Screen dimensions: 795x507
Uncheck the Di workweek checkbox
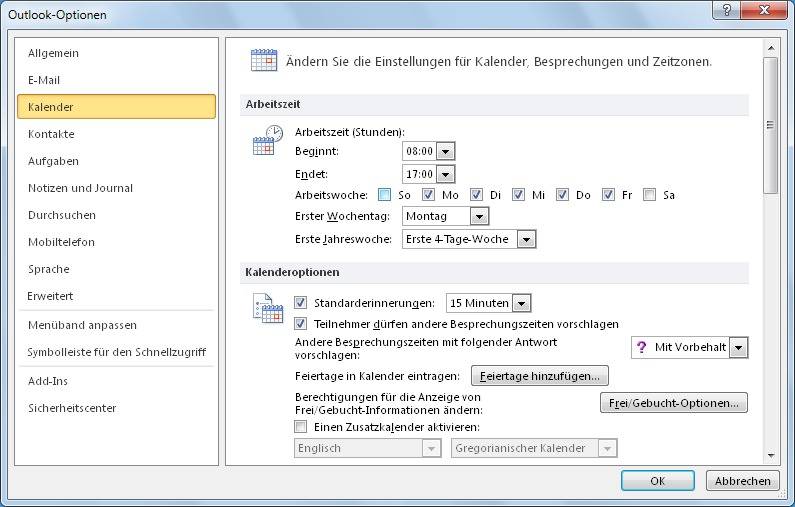476,195
